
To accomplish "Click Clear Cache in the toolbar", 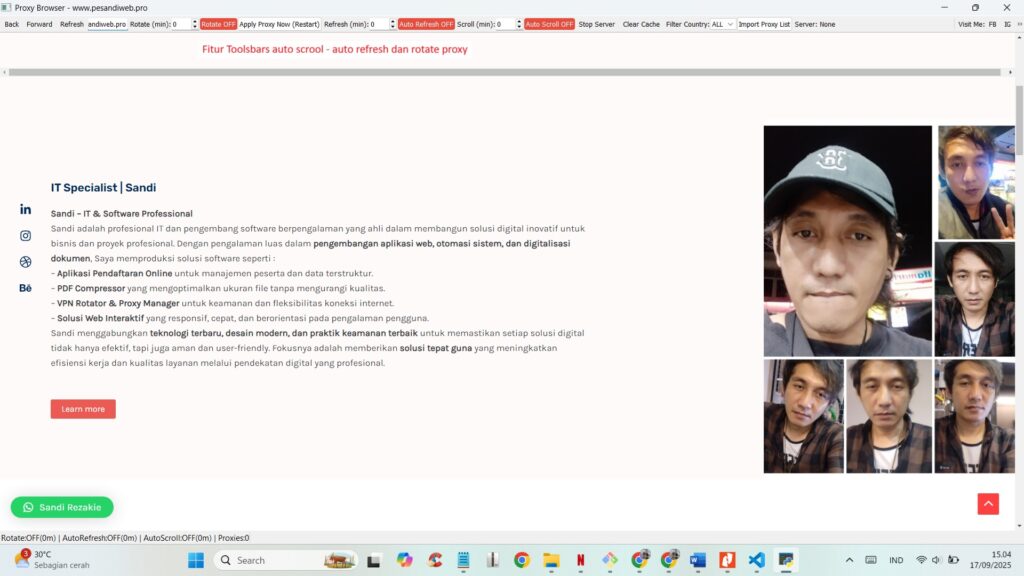I will coord(640,23).
